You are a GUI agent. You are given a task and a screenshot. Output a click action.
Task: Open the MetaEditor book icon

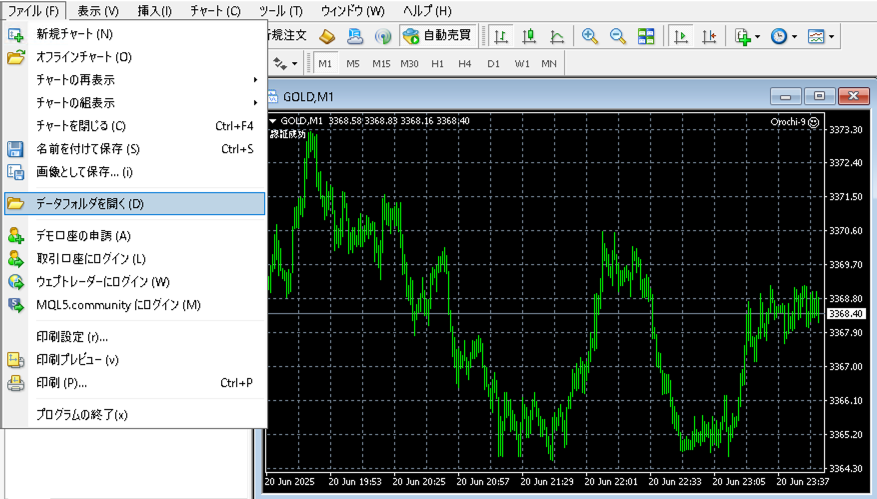(x=327, y=36)
